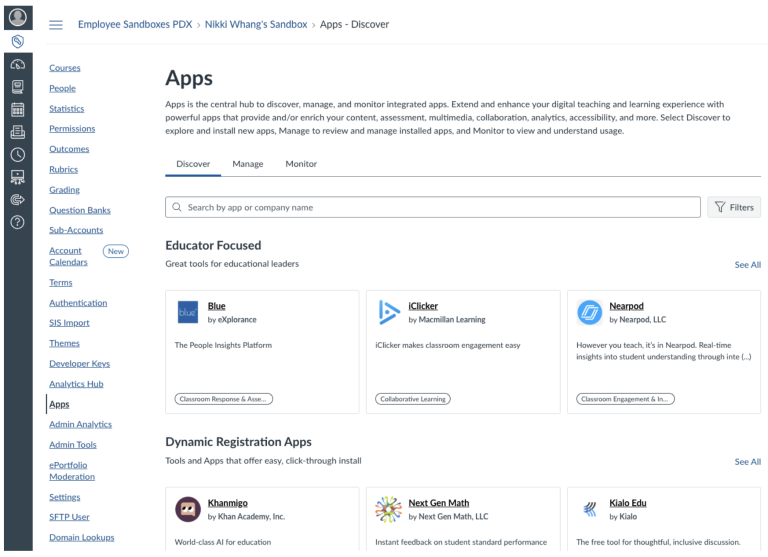Go to People in account menu
768x557 pixels.
(x=62, y=89)
